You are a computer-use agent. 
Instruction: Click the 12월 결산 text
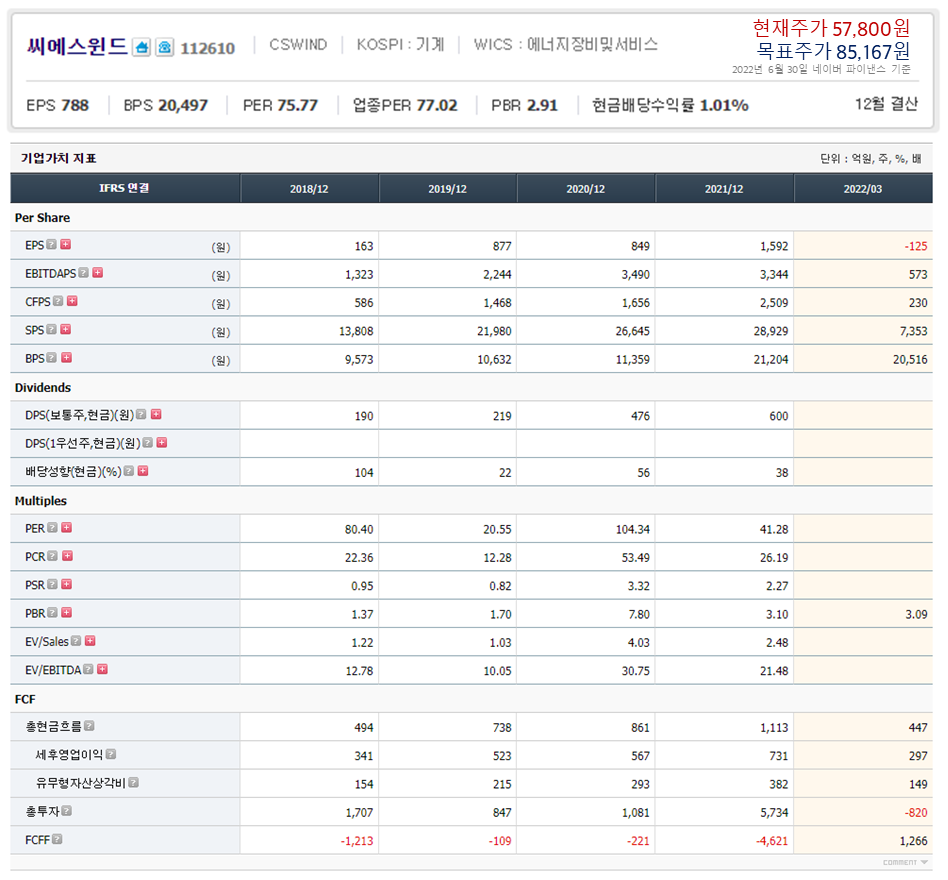(886, 104)
